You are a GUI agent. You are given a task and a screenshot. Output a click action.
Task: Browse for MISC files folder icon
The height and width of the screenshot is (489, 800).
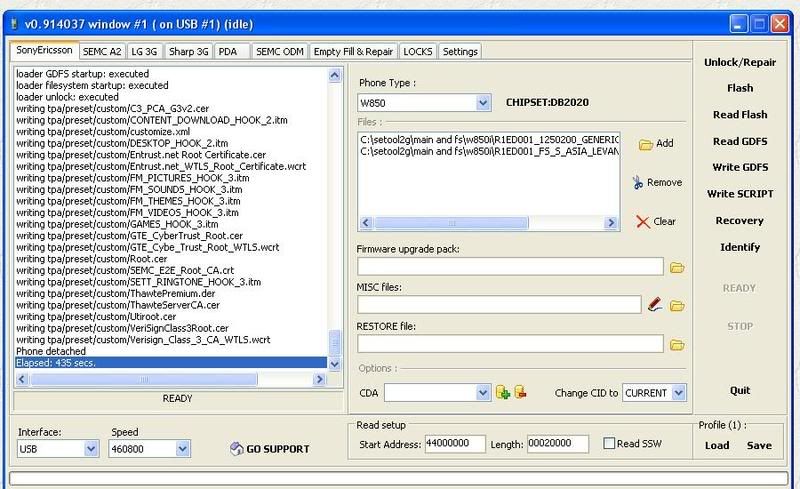(677, 306)
